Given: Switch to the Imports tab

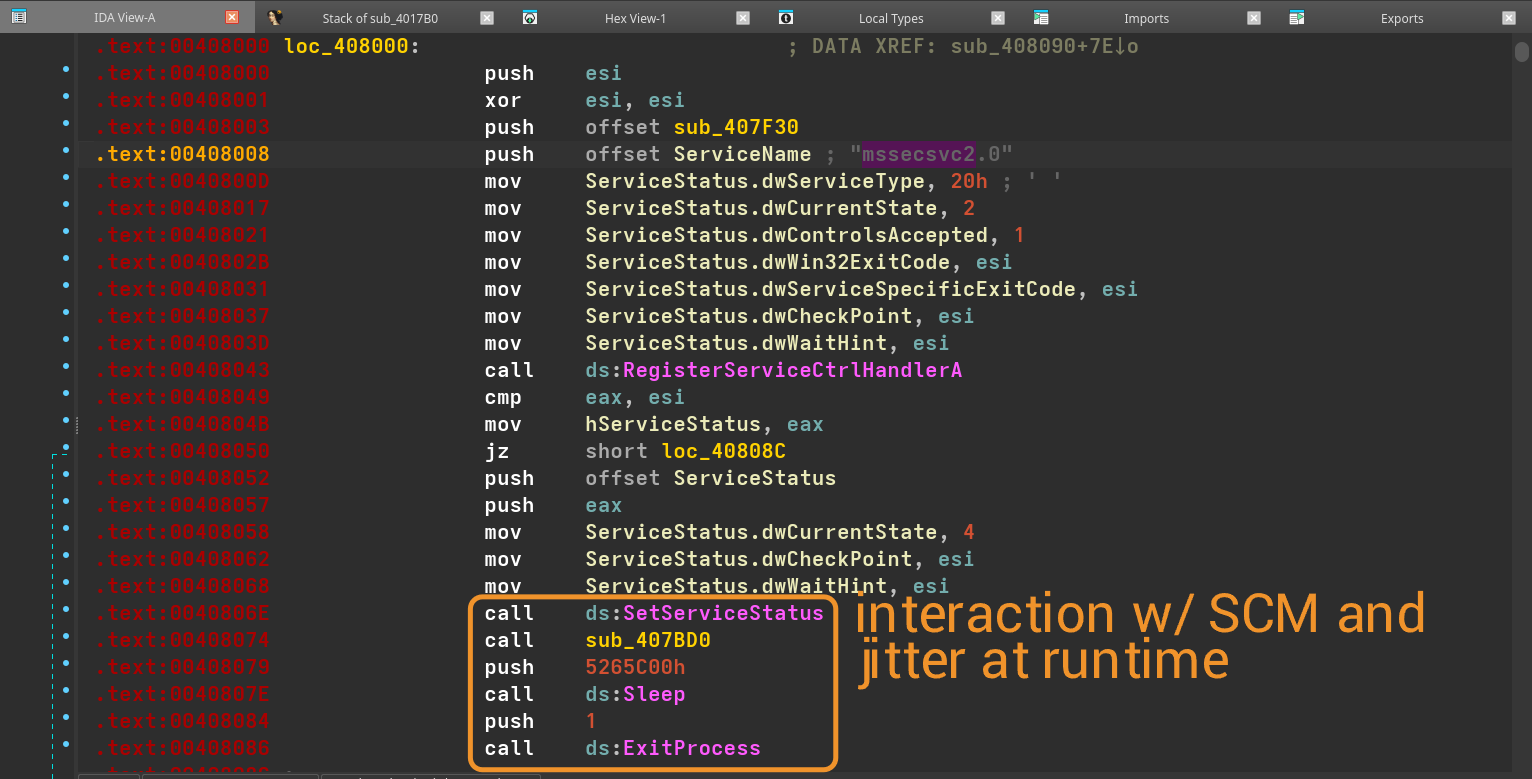Looking at the screenshot, I should 1146,17.
